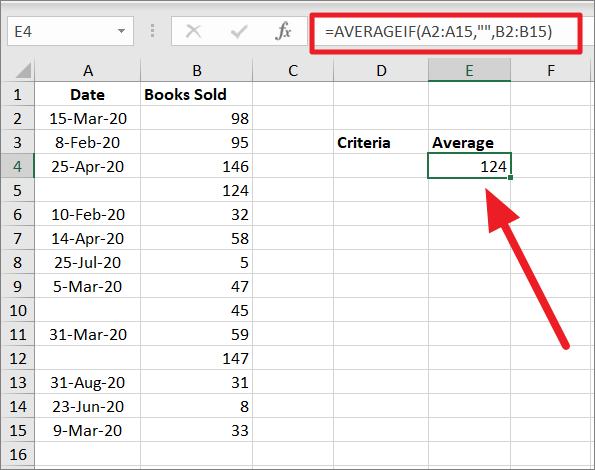Select column E header
Image resolution: width=595 pixels, height=470 pixels.
[469, 71]
